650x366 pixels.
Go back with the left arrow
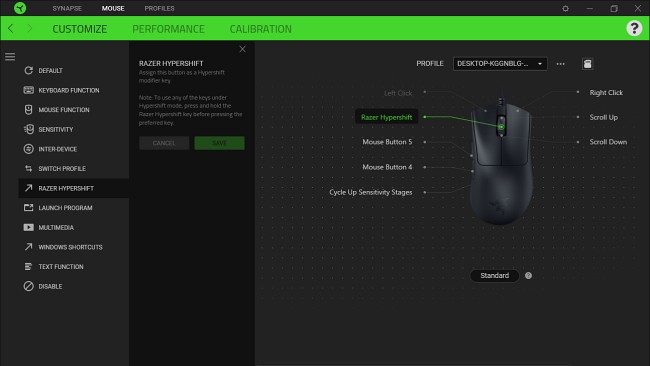[10, 29]
